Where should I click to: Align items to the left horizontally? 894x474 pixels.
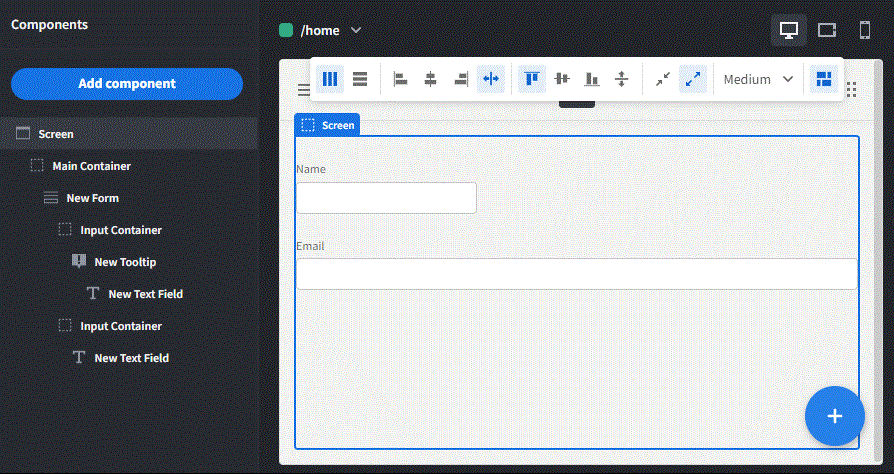[x=401, y=79]
